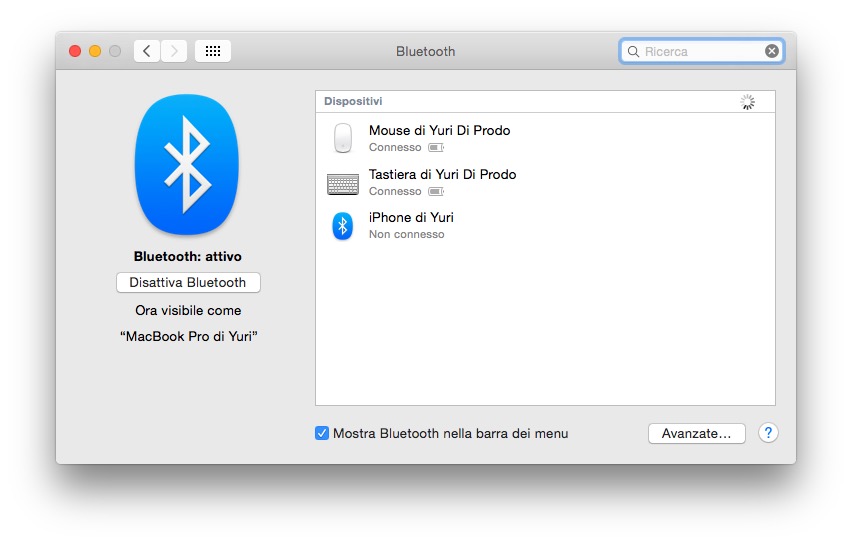Clear the Ricerca search field
The image size is (852, 544).
pyautogui.click(x=772, y=51)
